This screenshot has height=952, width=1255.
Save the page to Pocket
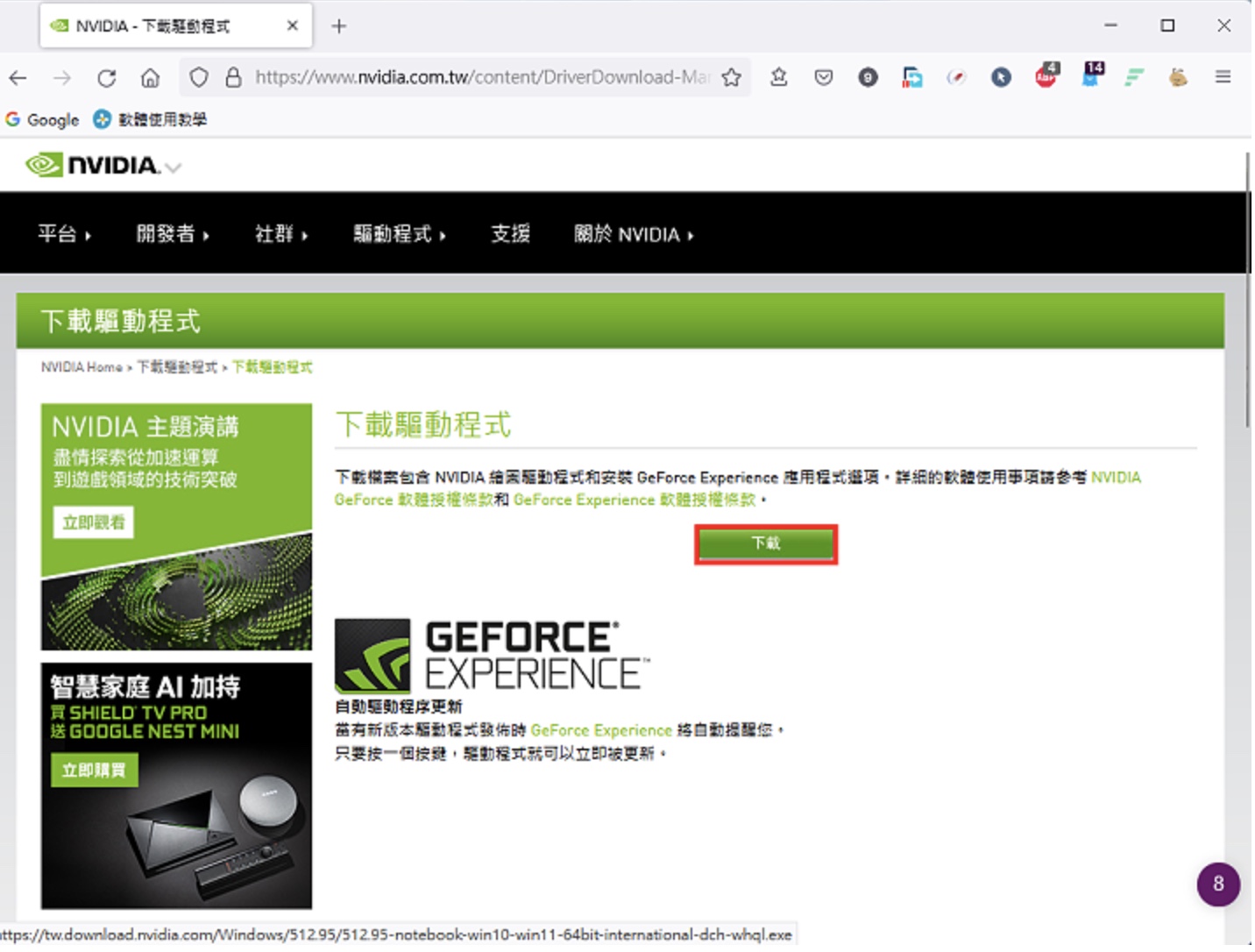point(824,77)
